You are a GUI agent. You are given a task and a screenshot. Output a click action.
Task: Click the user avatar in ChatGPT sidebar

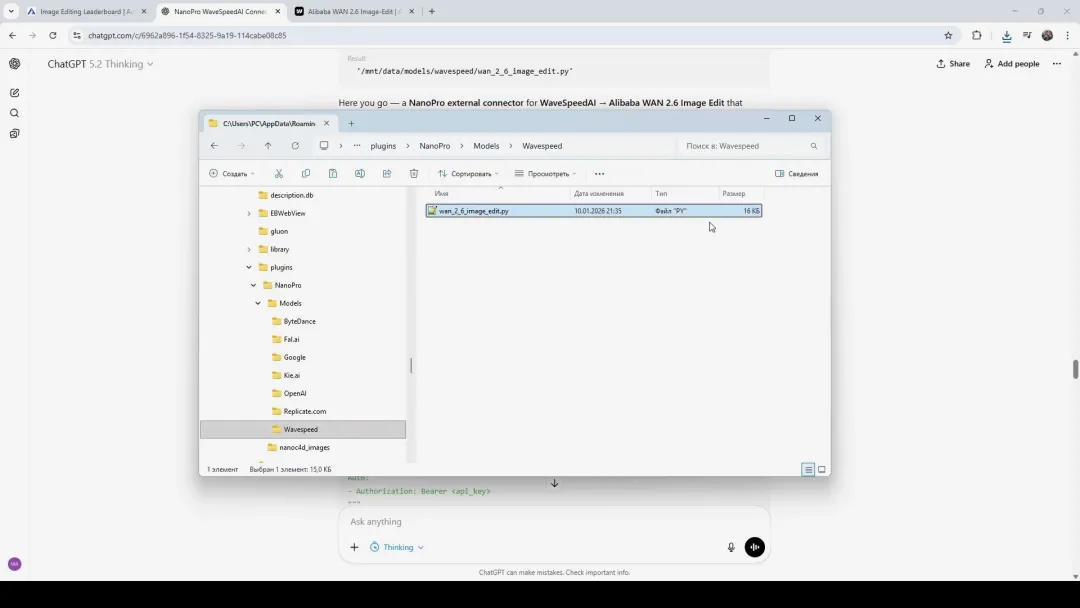click(14, 564)
